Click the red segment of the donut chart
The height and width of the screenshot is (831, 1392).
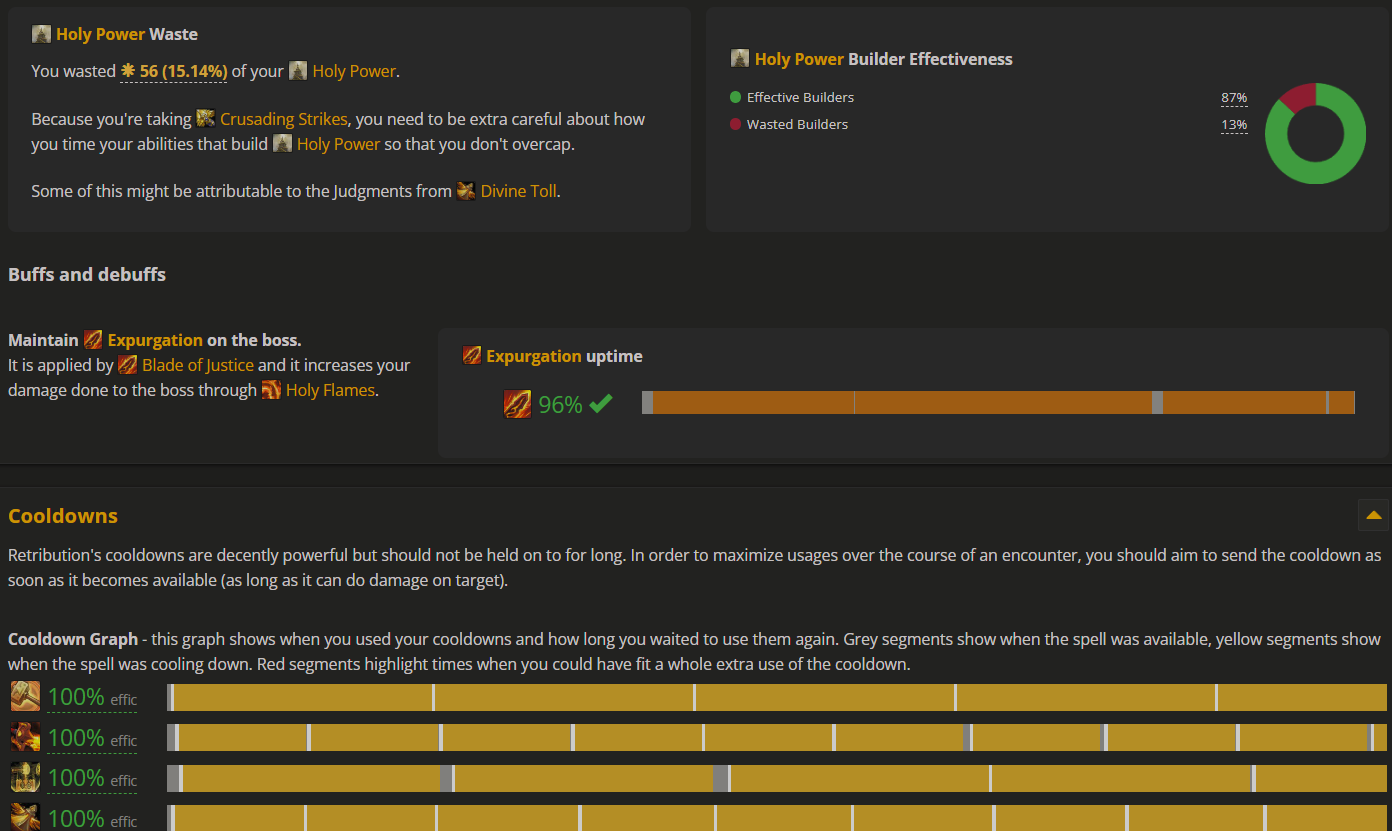[x=1297, y=96]
